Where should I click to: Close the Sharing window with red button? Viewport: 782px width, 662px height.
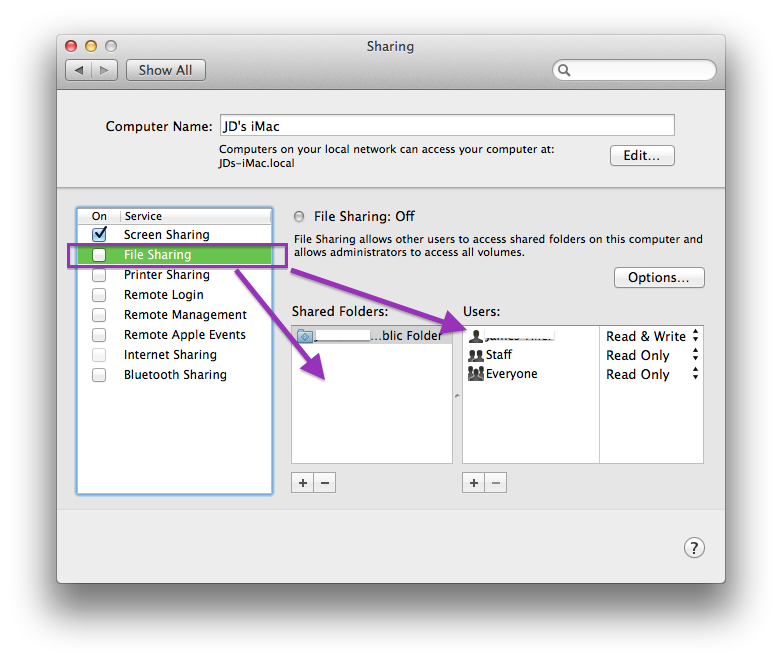pos(71,46)
